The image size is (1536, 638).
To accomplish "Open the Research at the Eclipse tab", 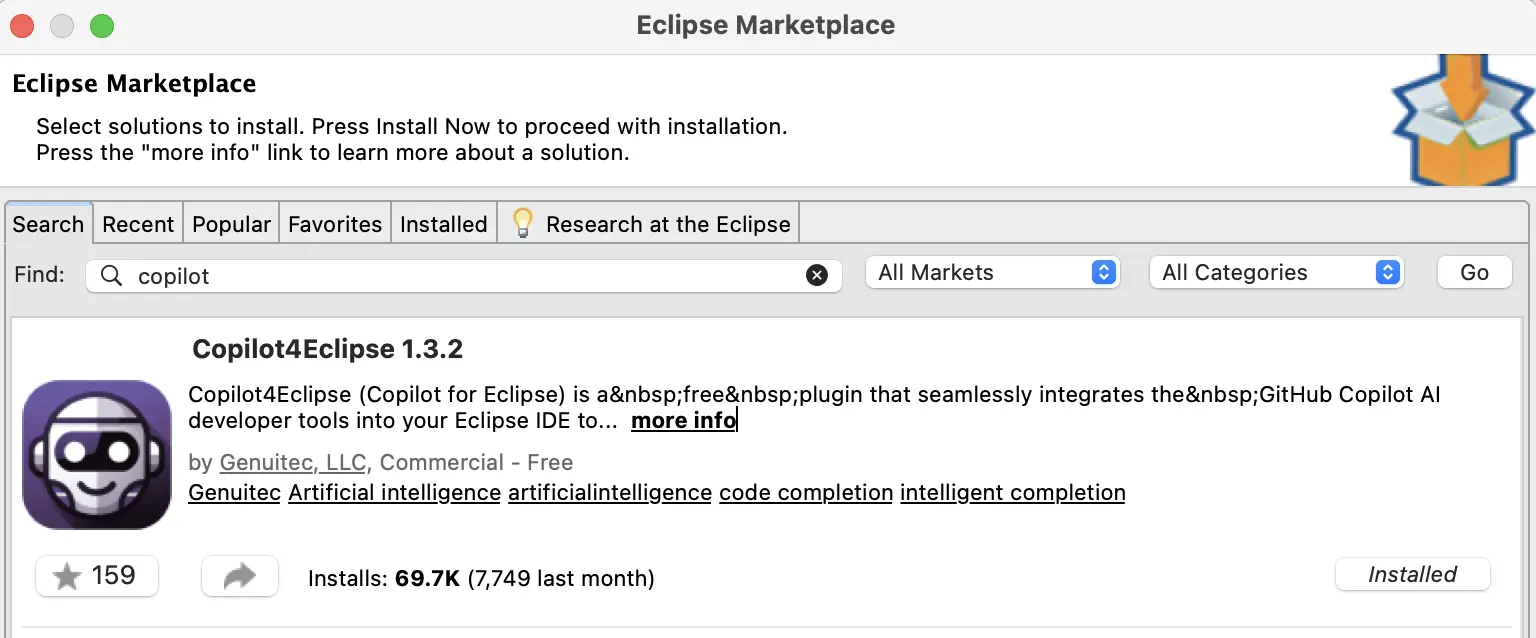I will (667, 224).
